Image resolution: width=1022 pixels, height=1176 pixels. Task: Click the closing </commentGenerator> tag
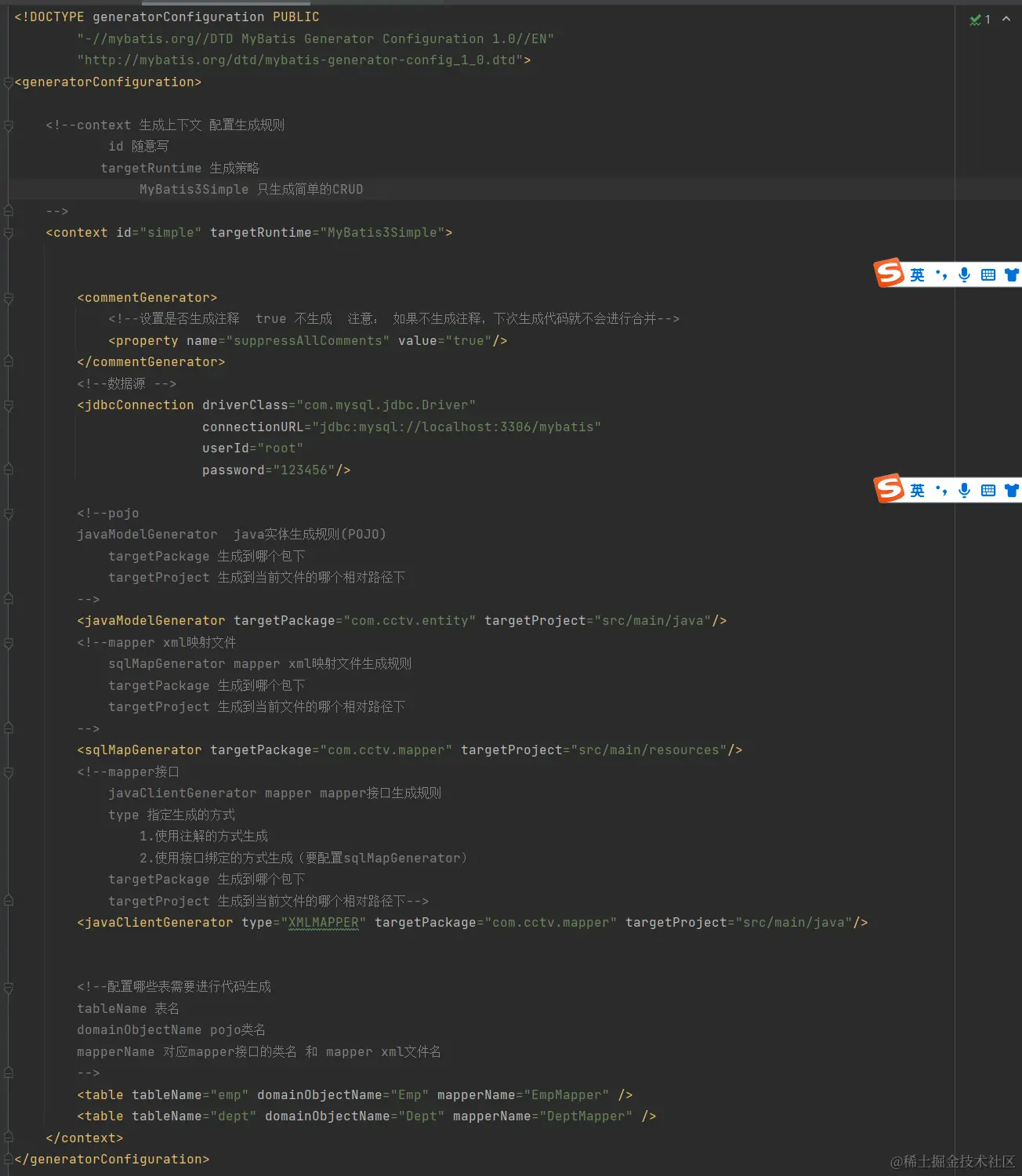point(151,362)
